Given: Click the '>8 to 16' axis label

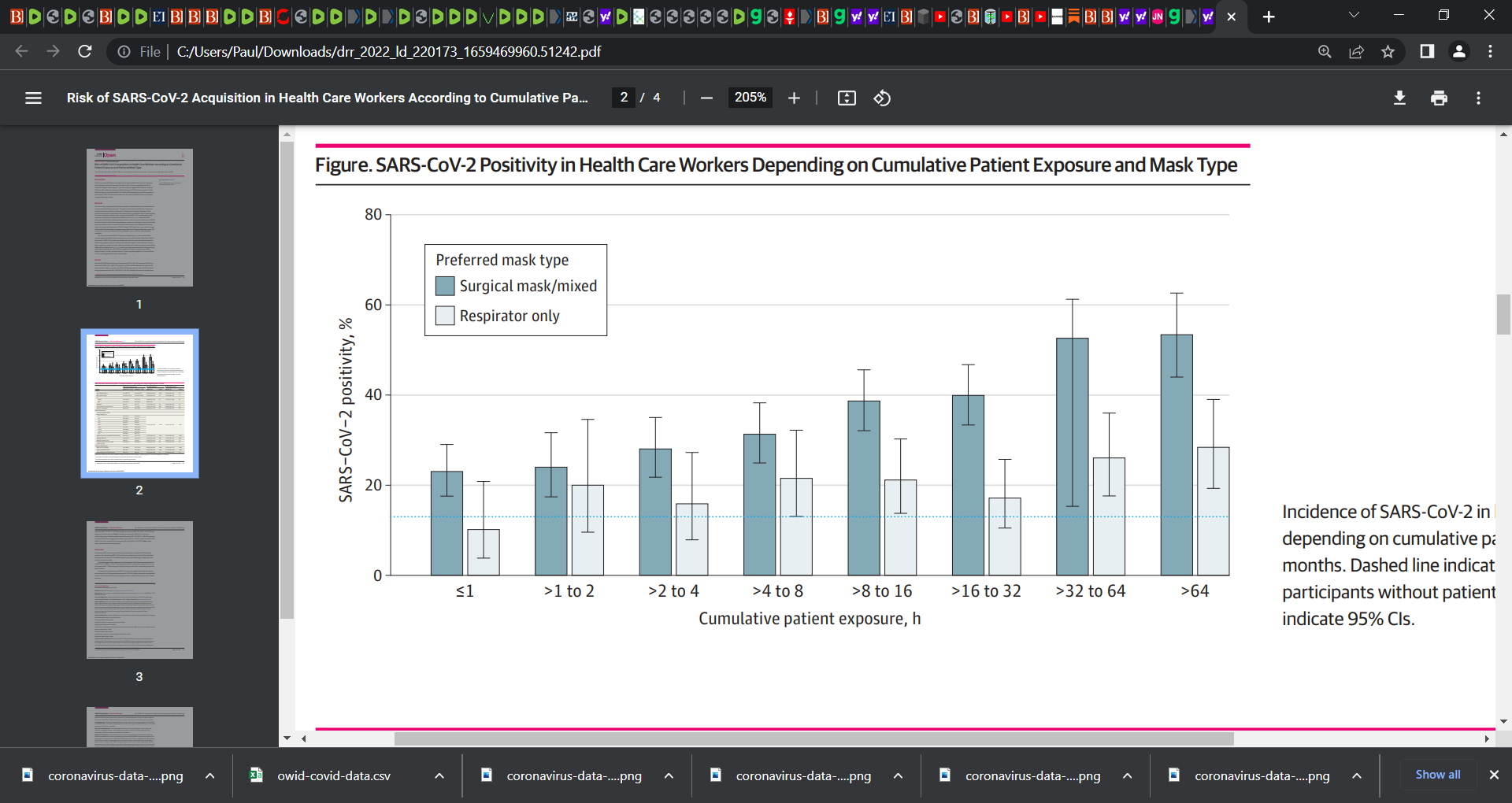Looking at the screenshot, I should click(x=882, y=591).
